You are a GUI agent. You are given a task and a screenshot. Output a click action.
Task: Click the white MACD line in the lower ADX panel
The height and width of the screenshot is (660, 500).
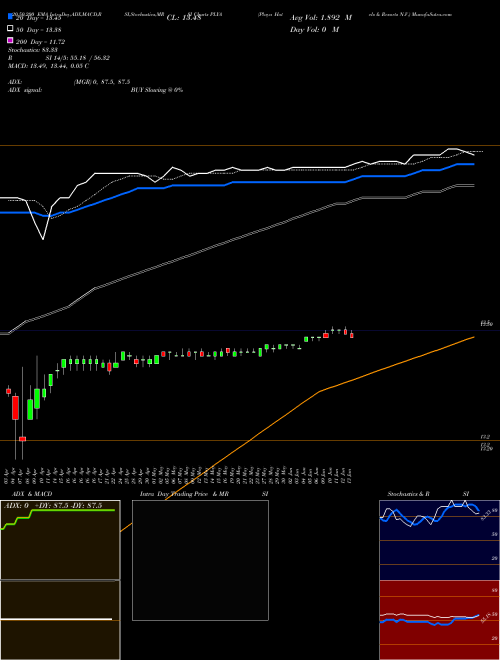(x=56, y=619)
